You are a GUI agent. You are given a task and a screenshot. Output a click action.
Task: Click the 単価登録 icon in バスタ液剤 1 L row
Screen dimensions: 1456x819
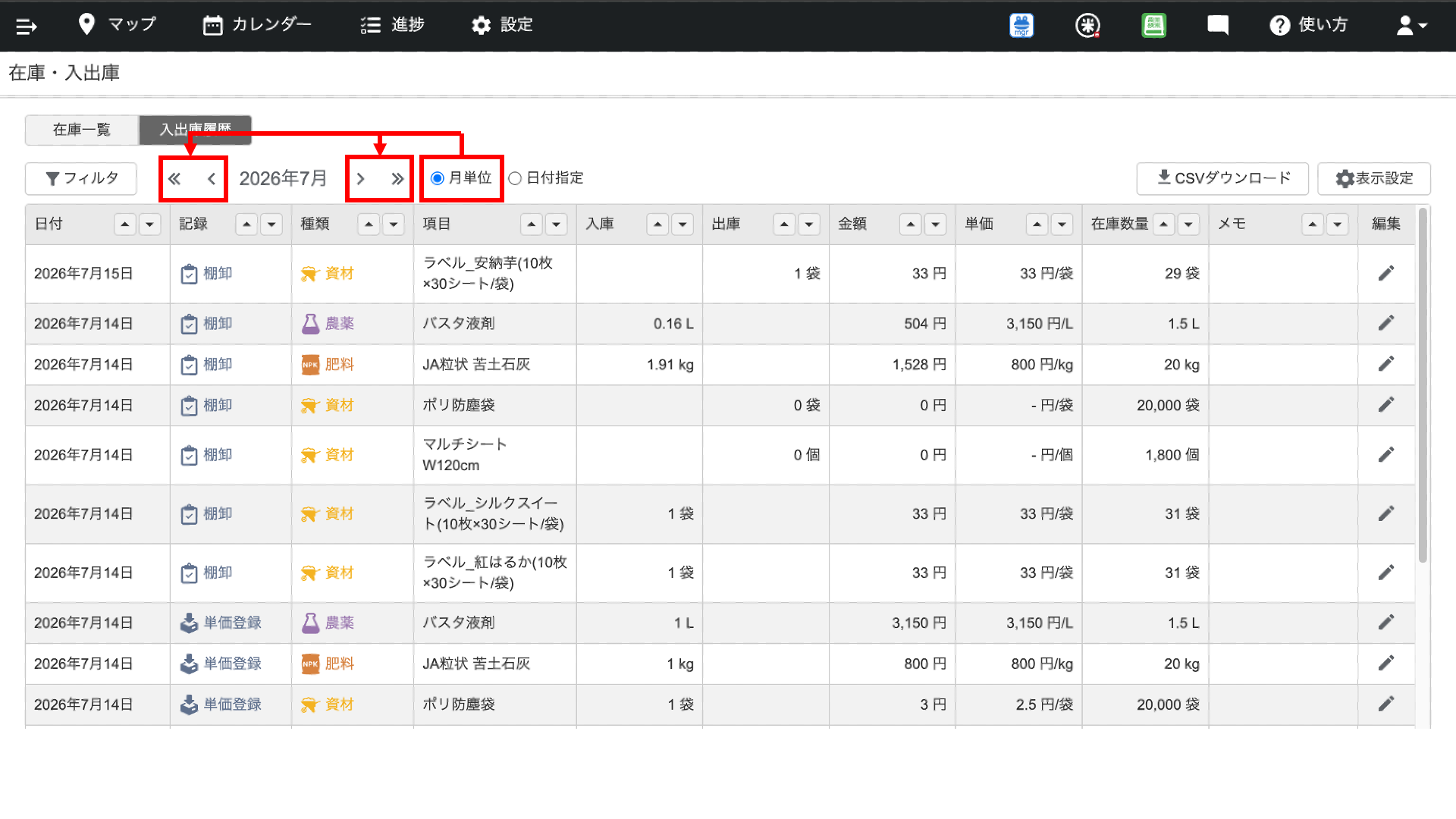(189, 623)
